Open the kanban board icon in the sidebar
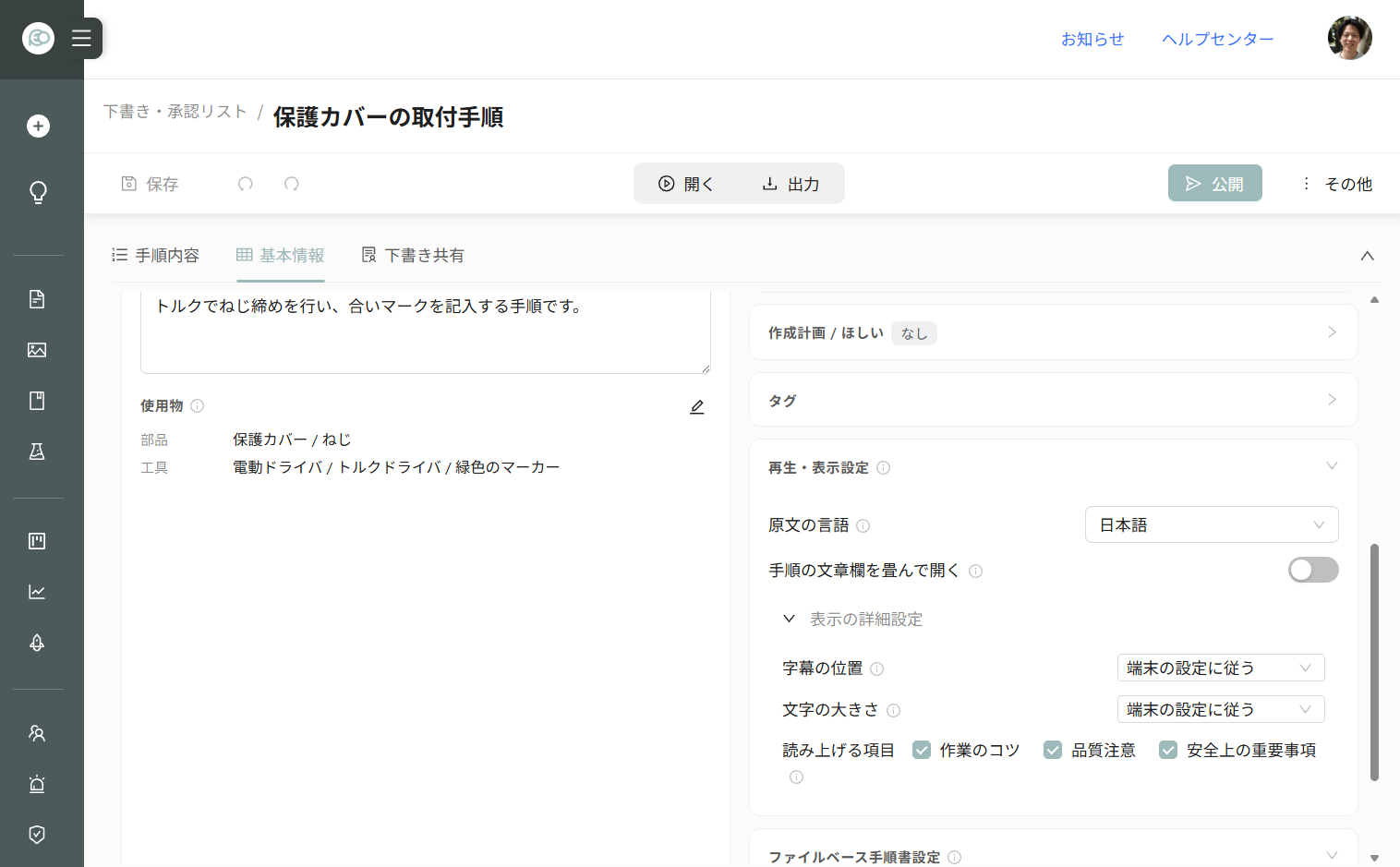The width and height of the screenshot is (1400, 867). point(37,541)
